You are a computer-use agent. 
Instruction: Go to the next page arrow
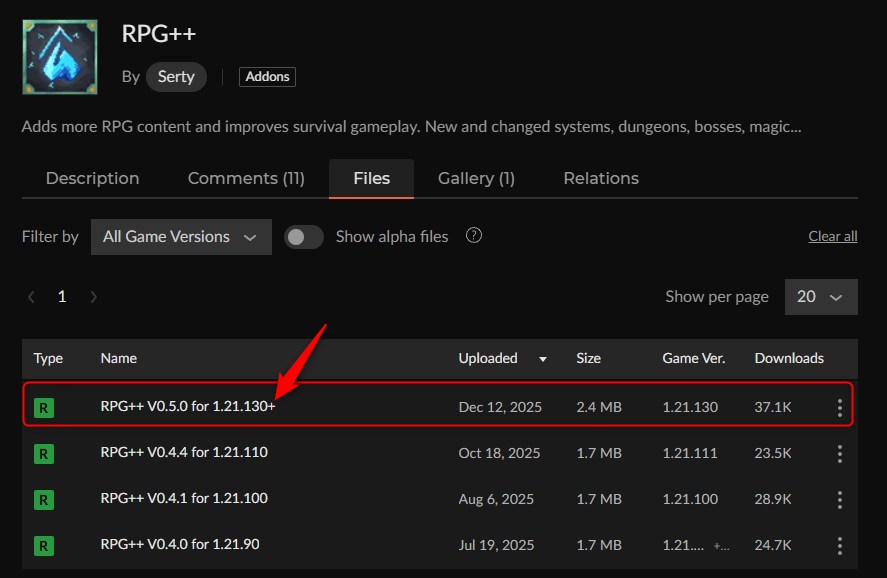[94, 297]
